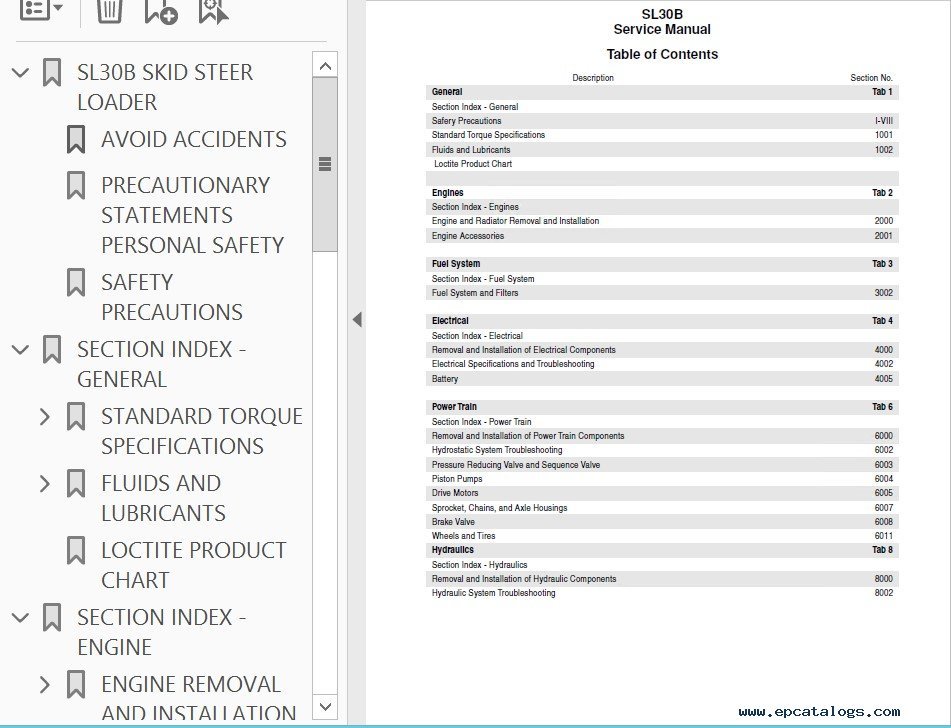This screenshot has width=951, height=728.
Task: Click the bookmarks panel scroll up arrow
Action: (x=325, y=65)
